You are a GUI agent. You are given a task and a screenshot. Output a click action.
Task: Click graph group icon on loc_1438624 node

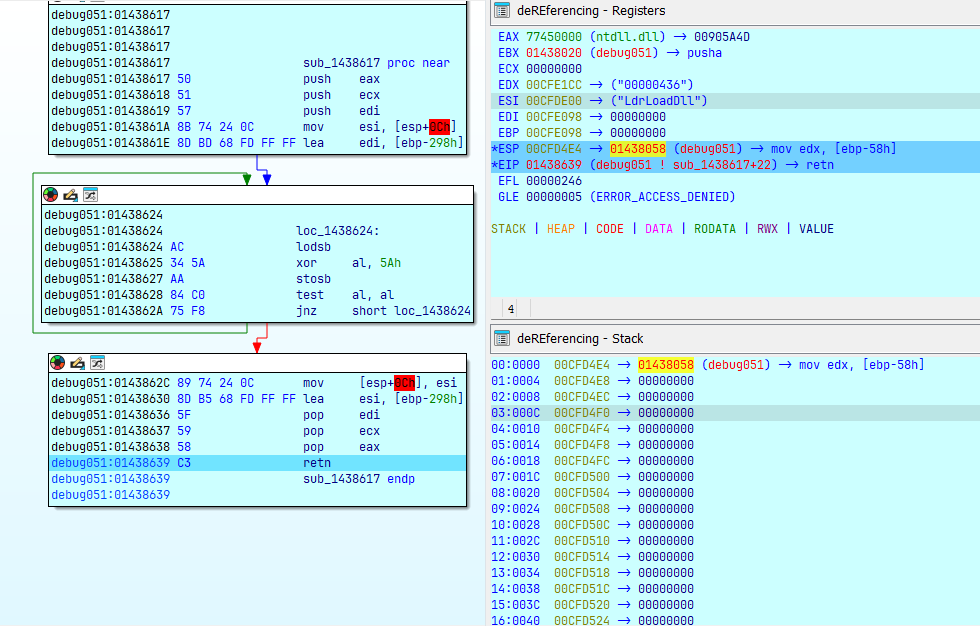point(89,195)
